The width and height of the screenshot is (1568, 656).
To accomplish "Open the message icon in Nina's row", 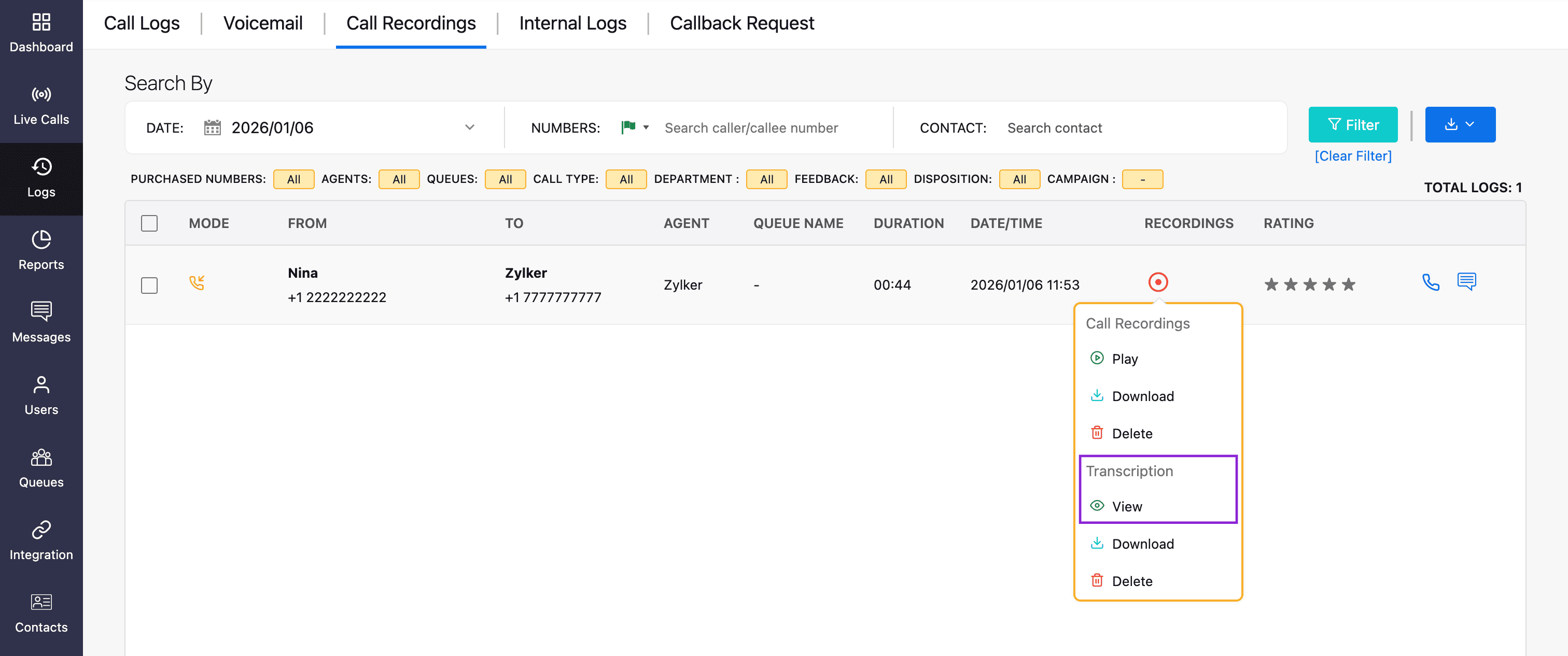I will coord(1466,281).
